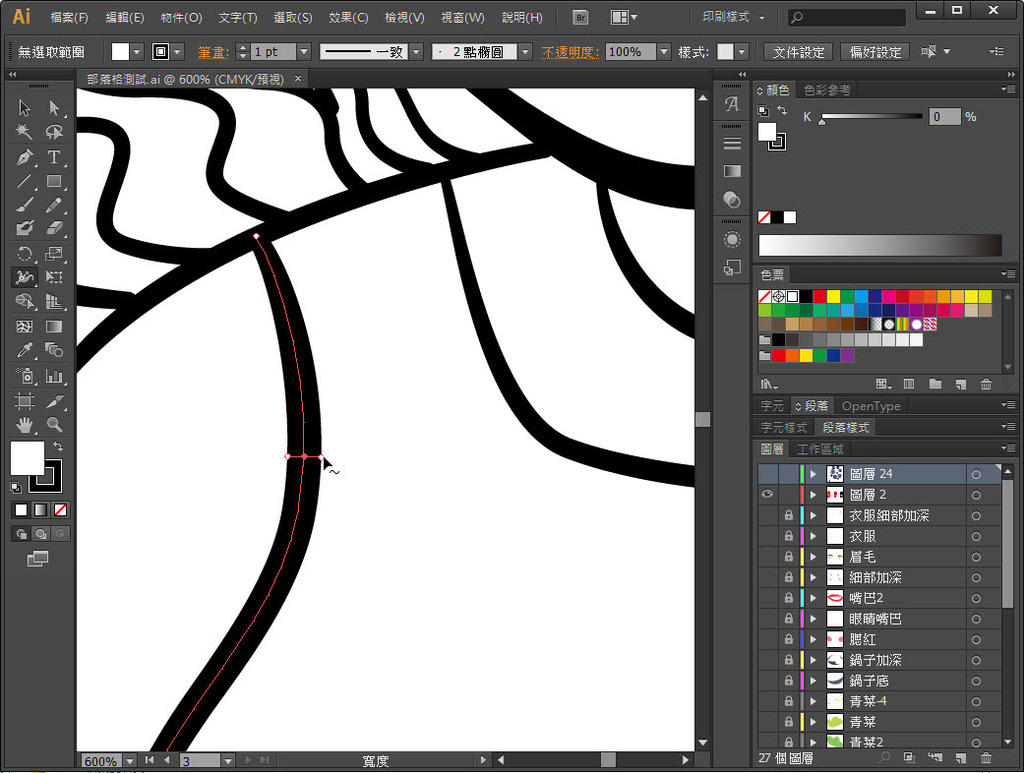
Task: Select the Pen tool
Action: tap(25, 157)
